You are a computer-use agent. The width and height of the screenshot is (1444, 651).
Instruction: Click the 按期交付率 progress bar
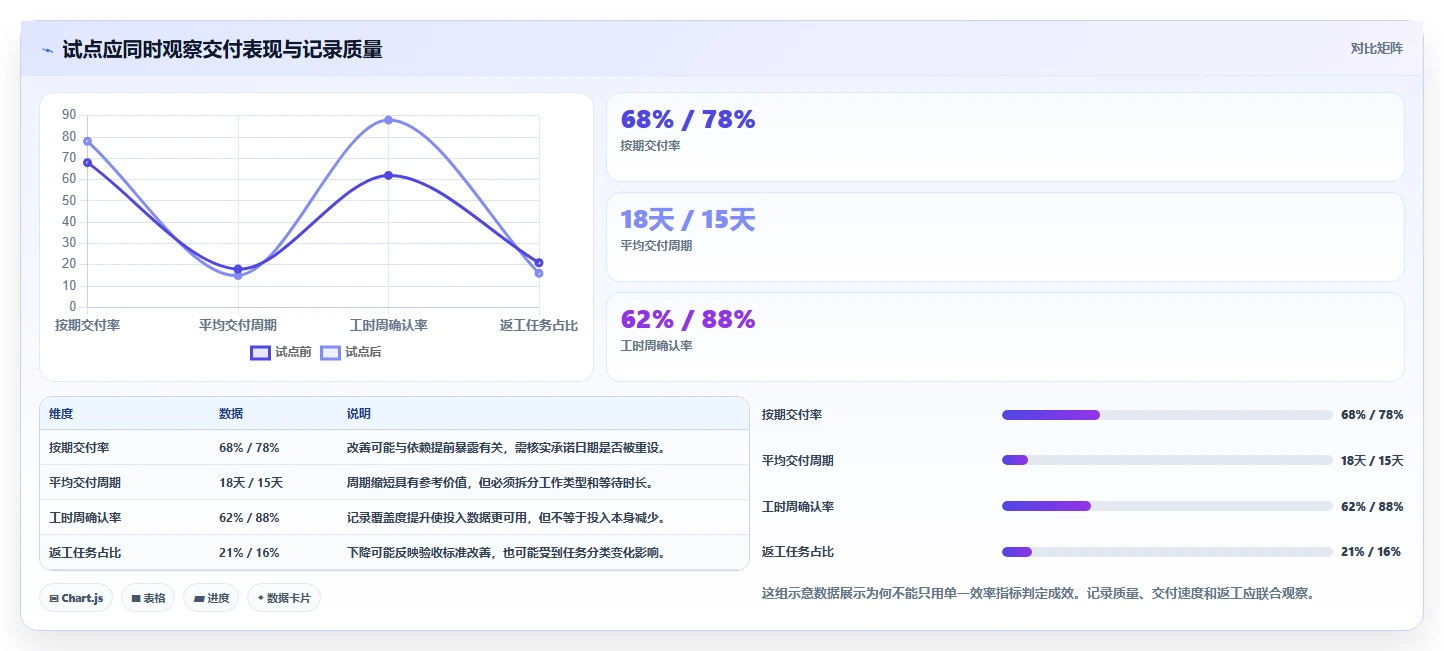pos(1167,415)
